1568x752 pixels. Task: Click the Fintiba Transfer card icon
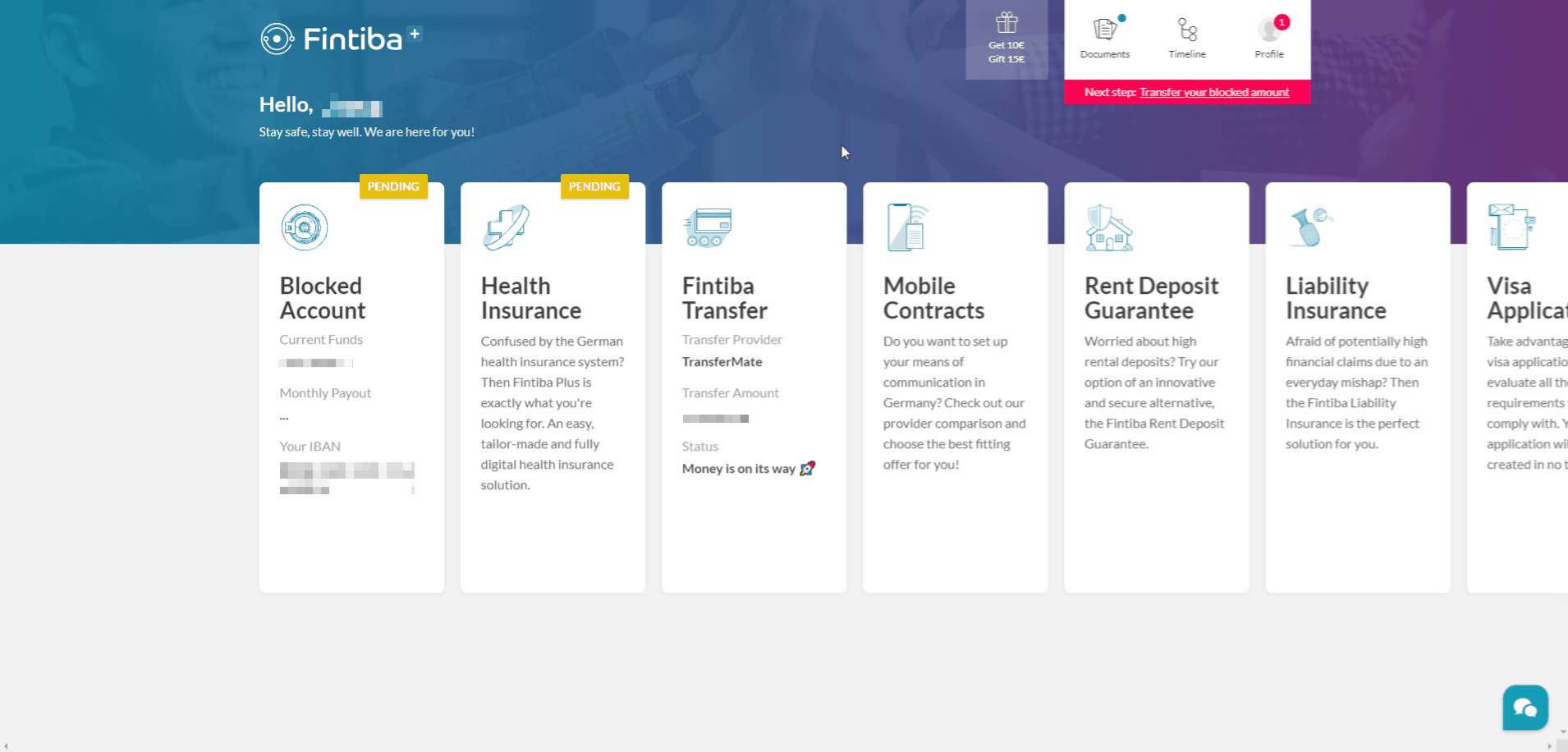tap(707, 227)
